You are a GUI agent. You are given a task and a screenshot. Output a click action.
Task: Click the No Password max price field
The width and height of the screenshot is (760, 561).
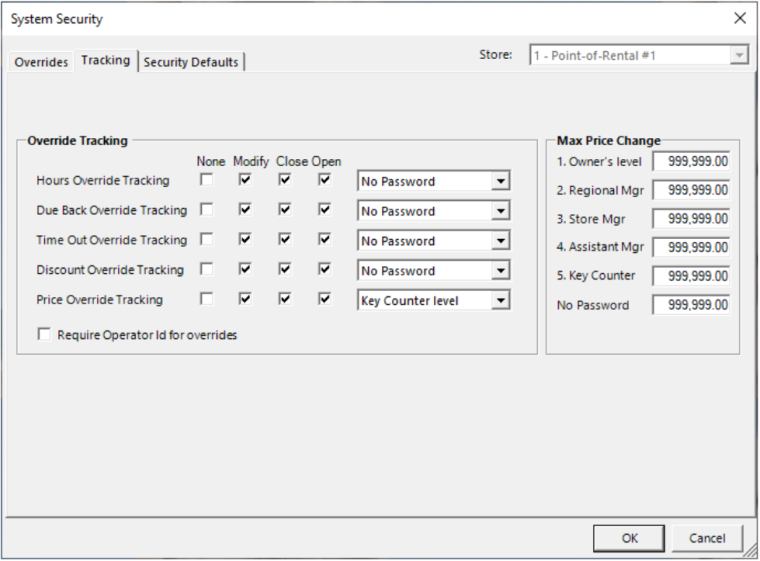click(x=691, y=305)
